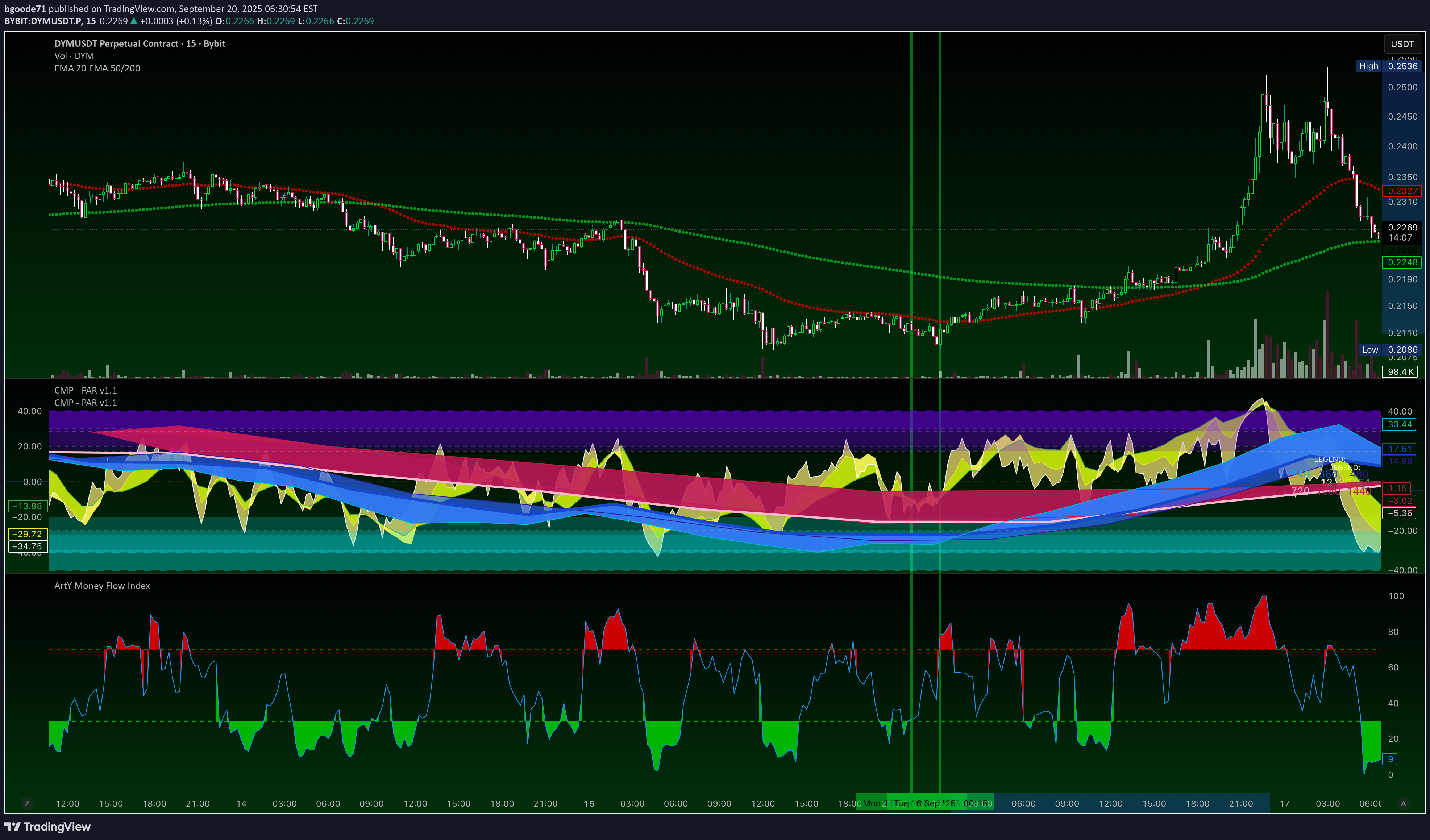Click the EMA 20 EMA 50/200 label
Screen dimensions: 1430x840
coord(97,68)
